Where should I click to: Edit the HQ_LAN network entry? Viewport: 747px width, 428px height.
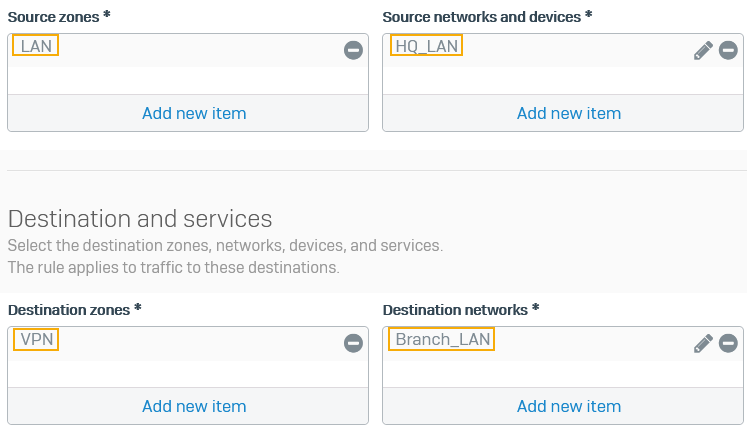[703, 50]
